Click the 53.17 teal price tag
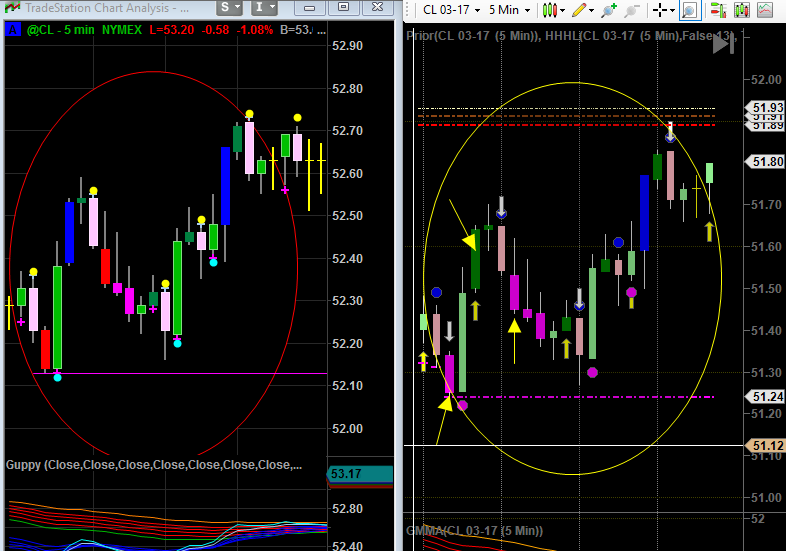The height and width of the screenshot is (551, 786). coord(359,473)
